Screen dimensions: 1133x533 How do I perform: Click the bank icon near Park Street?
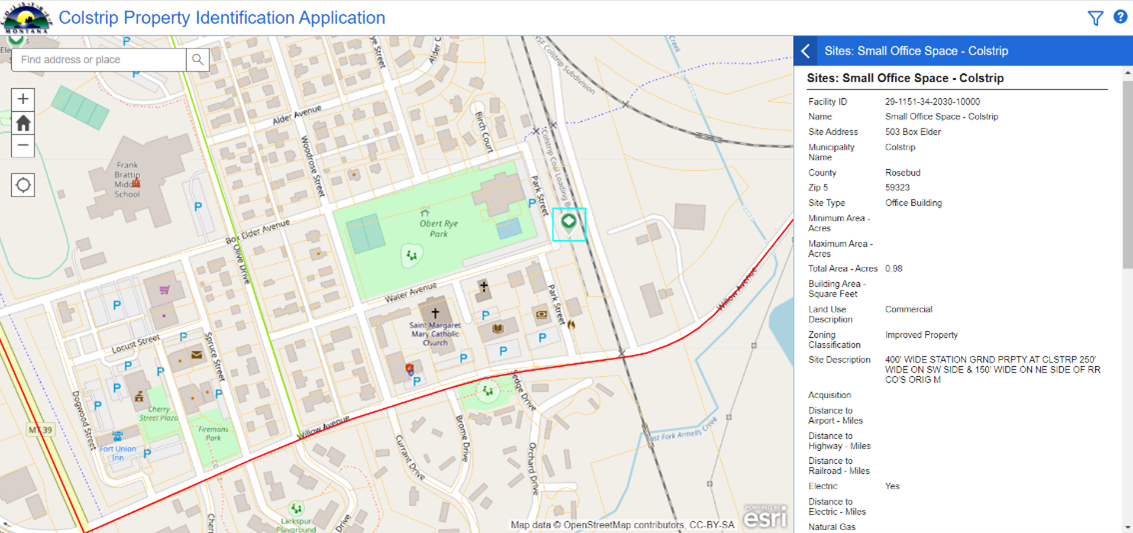click(x=541, y=315)
